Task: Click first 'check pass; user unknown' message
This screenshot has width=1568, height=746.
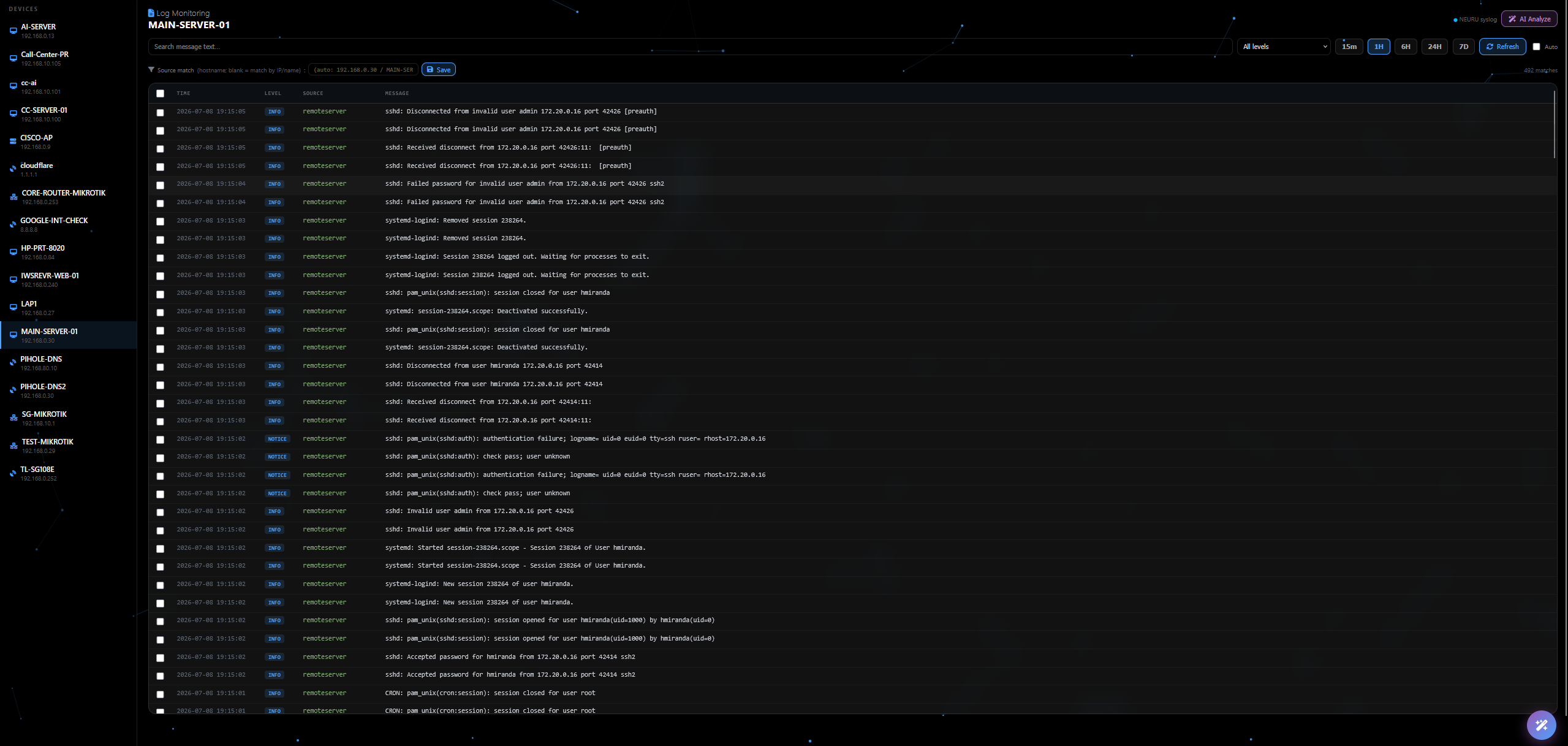Action: (477, 457)
